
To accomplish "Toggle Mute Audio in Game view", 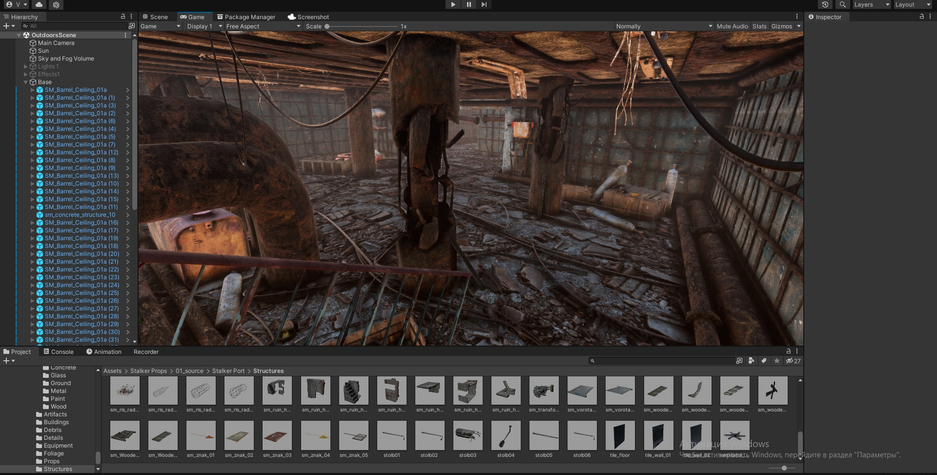I will pyautogui.click(x=731, y=26).
